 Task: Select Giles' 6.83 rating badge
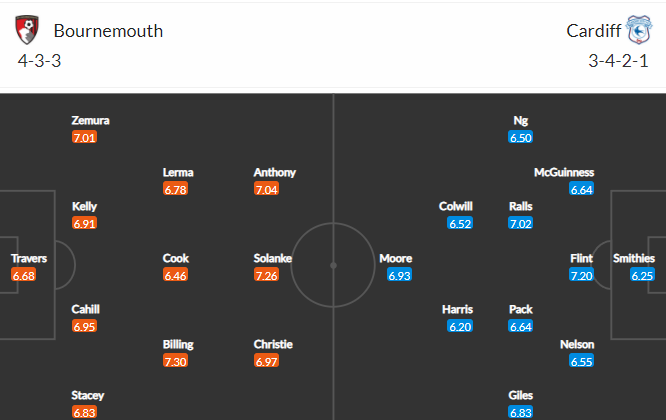click(520, 412)
